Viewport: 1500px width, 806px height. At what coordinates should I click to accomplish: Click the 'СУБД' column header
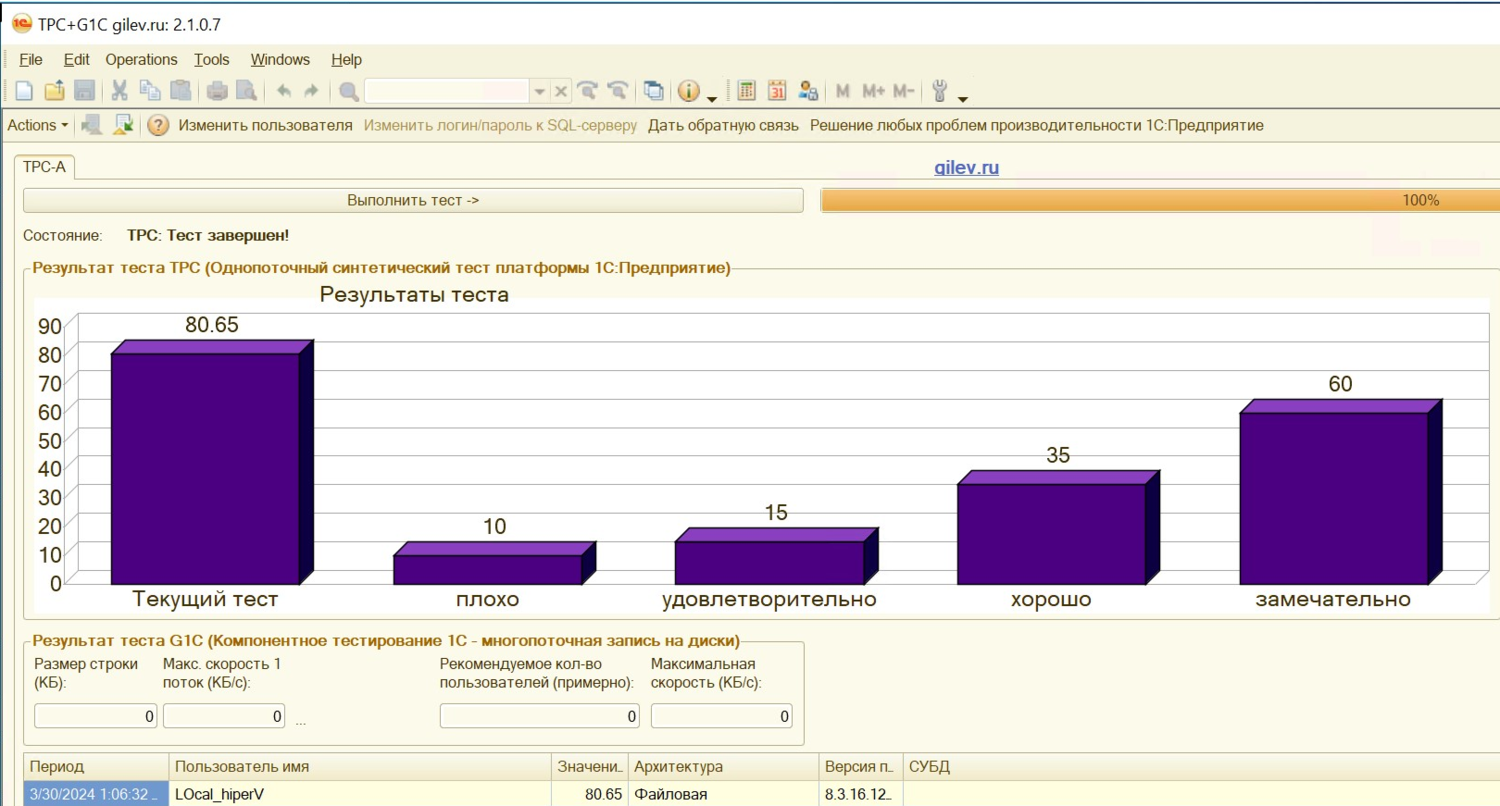(1201, 766)
